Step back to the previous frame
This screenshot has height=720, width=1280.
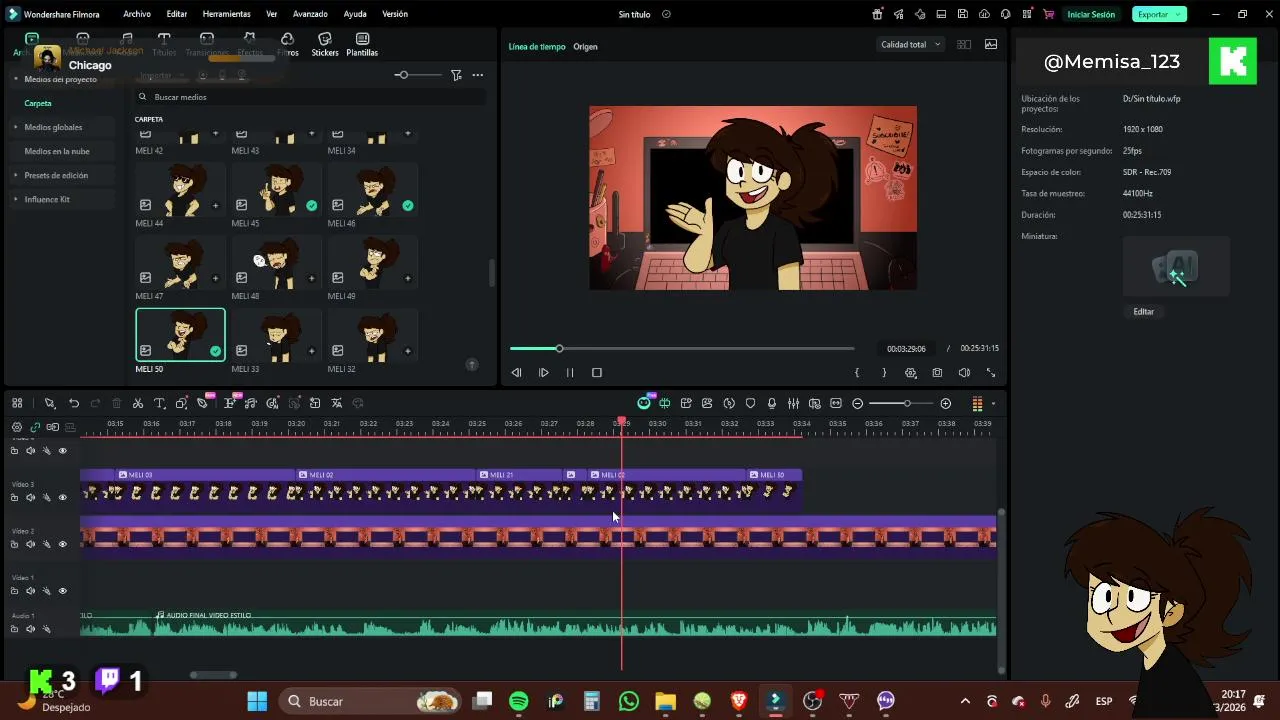point(516,373)
